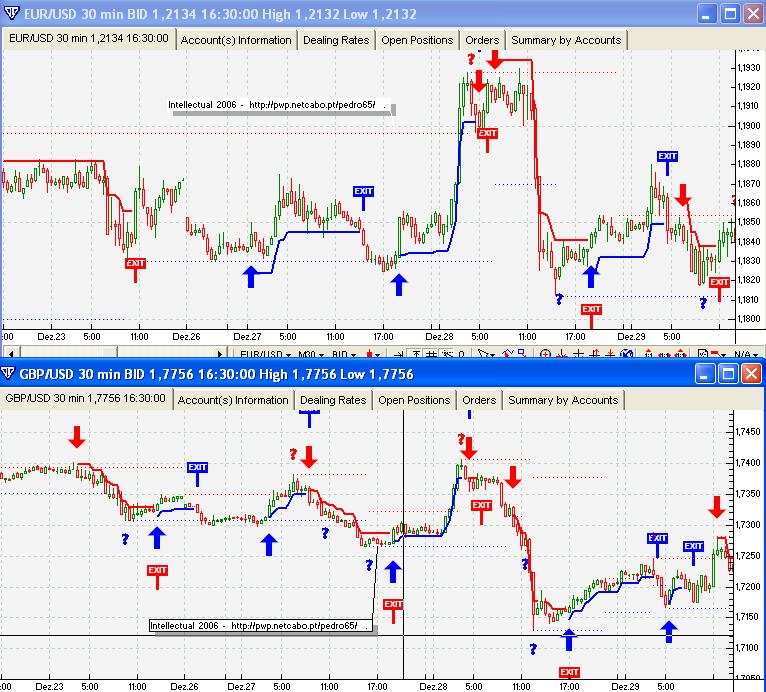
Task: Click the Dez.28 date label on GBP/USD axis
Action: (x=433, y=686)
